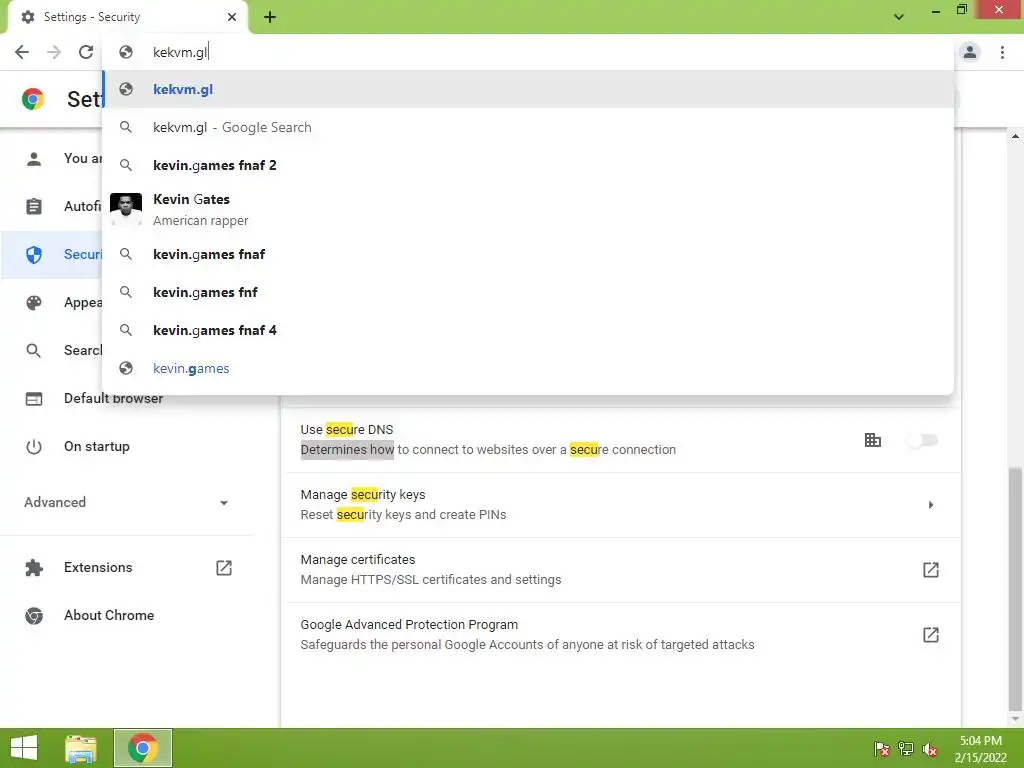Select Security shield icon in sidebar
The width and height of the screenshot is (1024, 768).
click(x=33, y=255)
